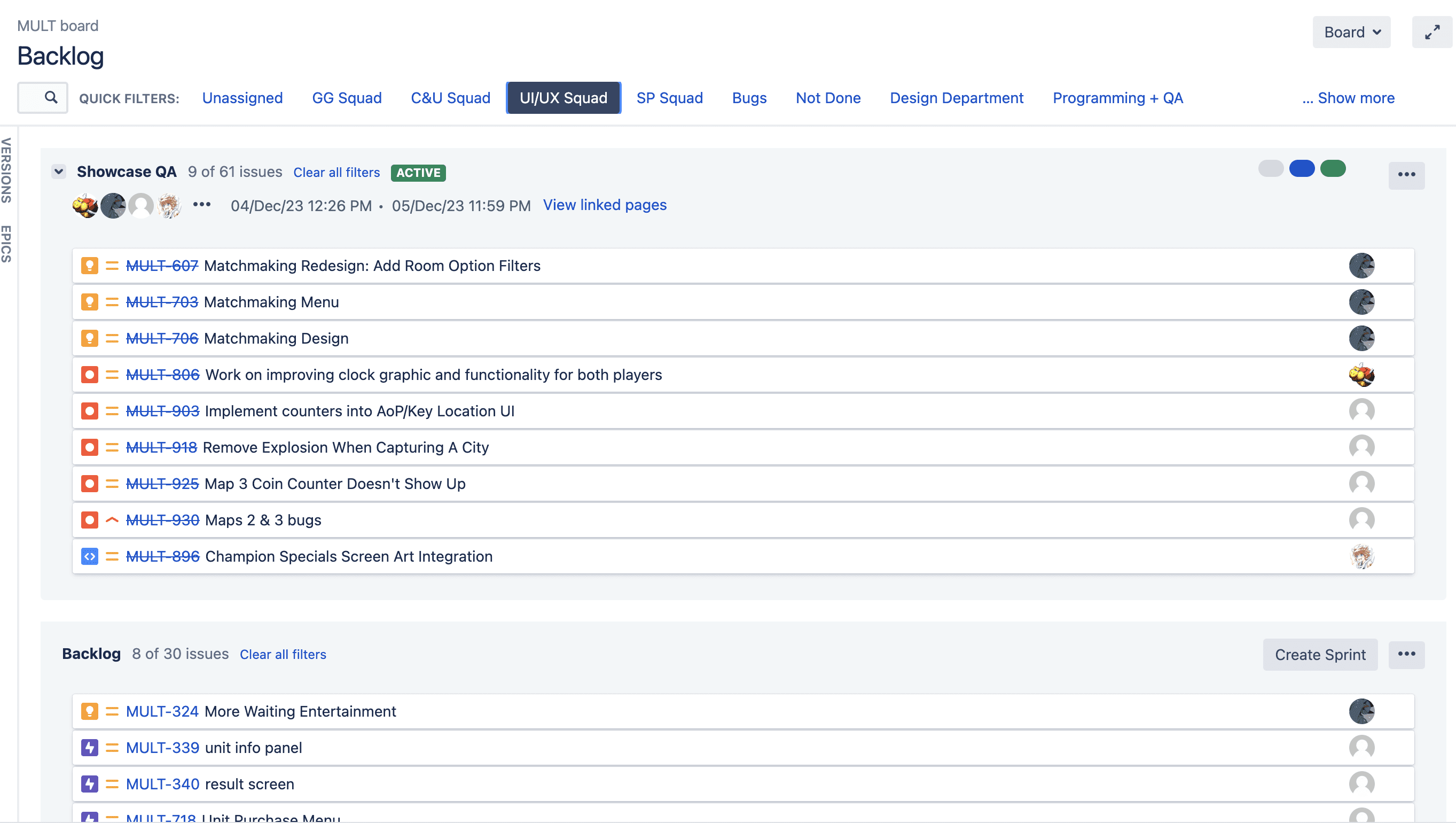The width and height of the screenshot is (1456, 823).
Task: Open the Board dropdown menu
Action: point(1351,32)
